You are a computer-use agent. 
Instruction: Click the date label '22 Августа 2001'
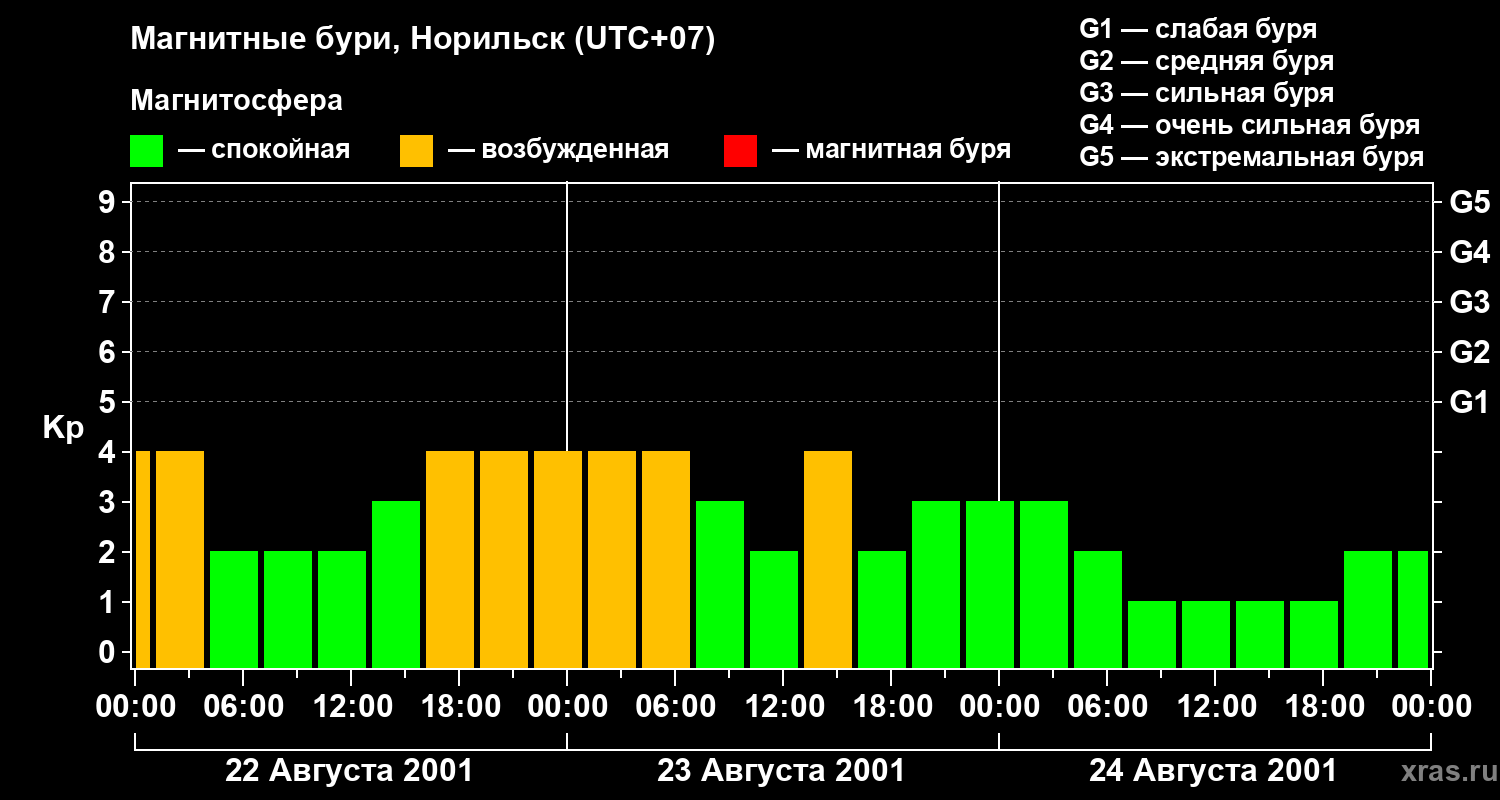[349, 771]
